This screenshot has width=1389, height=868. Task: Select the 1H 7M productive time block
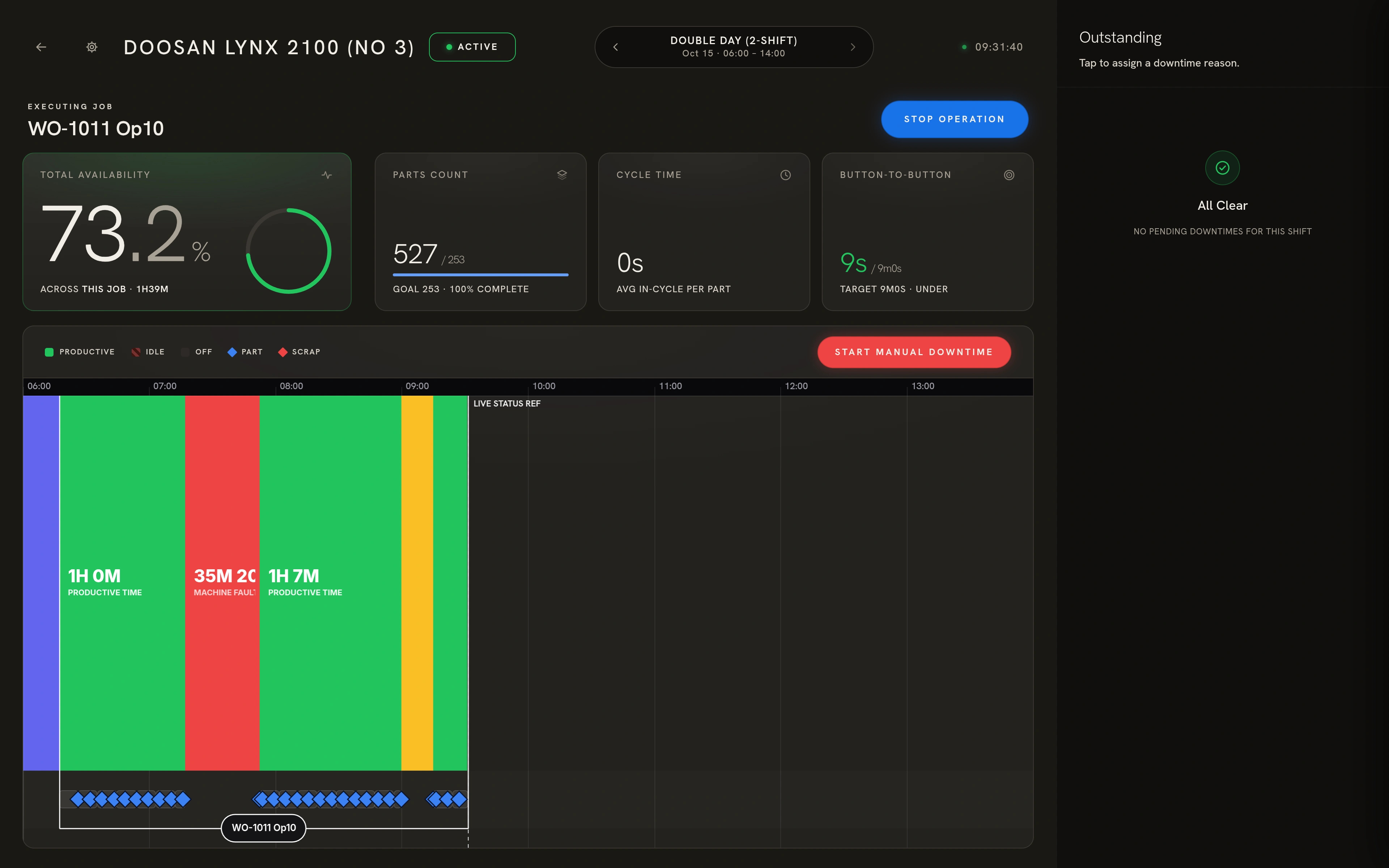[x=330, y=583]
